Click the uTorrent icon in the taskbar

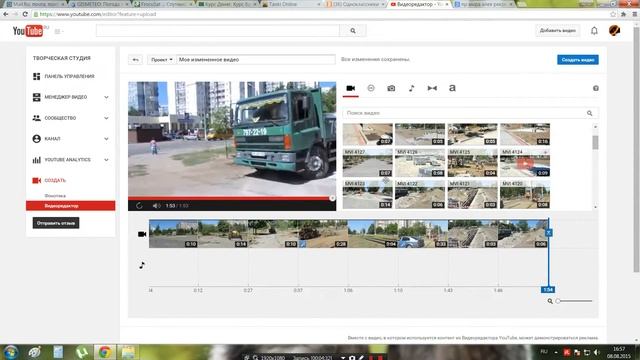[x=82, y=352]
